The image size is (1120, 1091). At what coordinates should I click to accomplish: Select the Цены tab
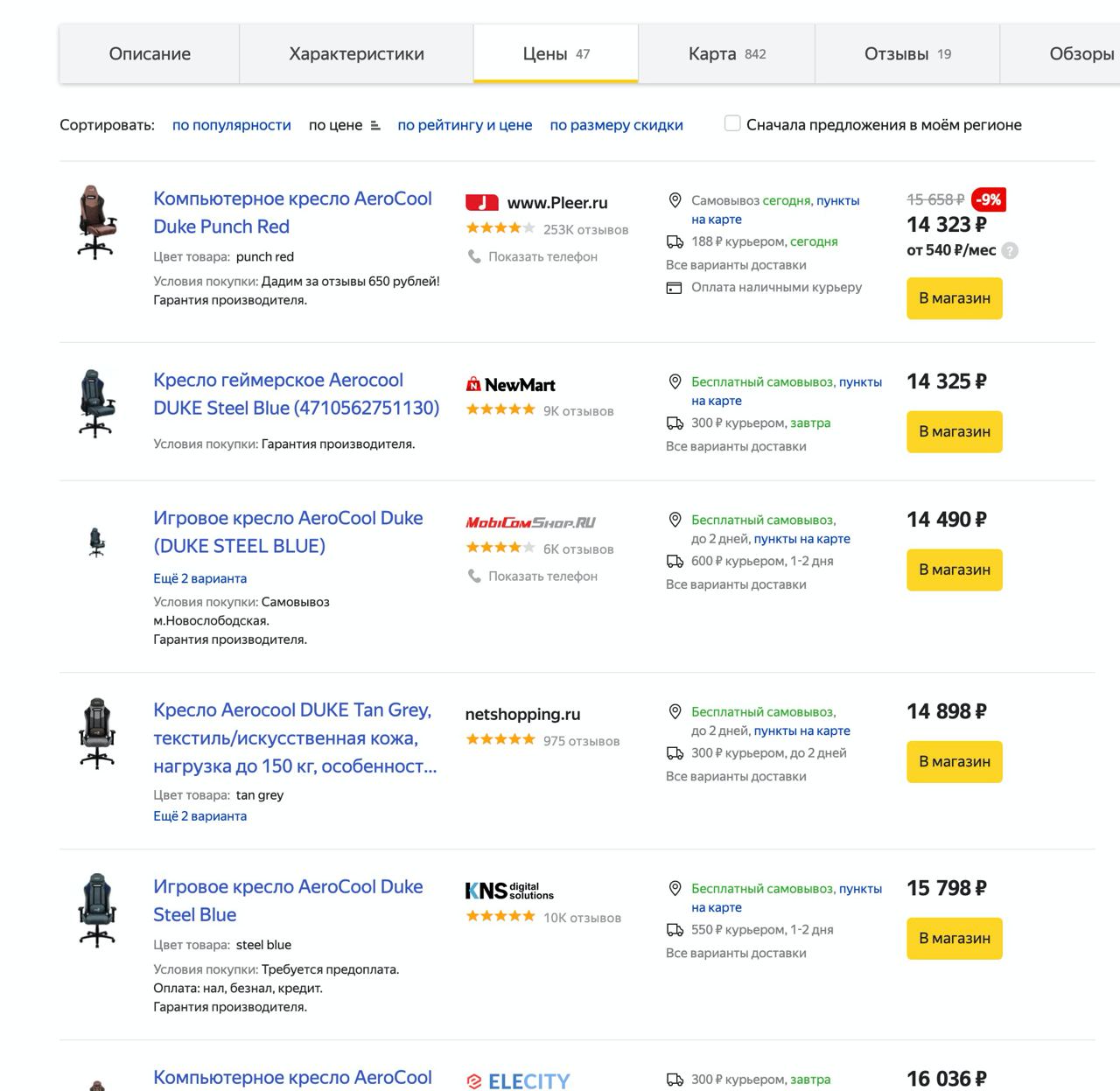coord(556,54)
